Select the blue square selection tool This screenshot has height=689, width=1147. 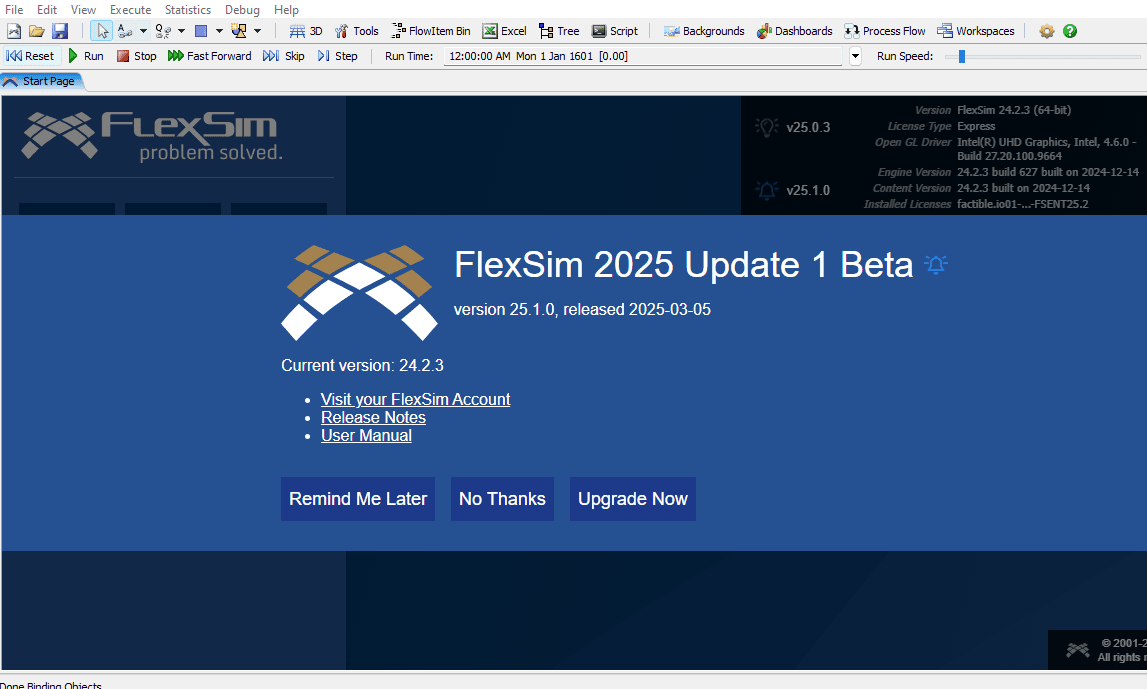[x=200, y=31]
